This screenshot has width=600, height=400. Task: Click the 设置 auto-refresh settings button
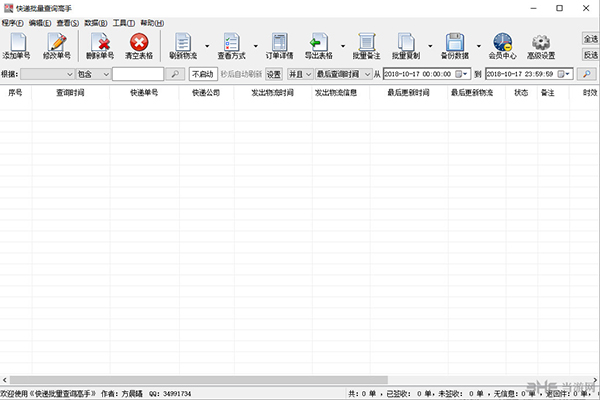click(x=274, y=74)
